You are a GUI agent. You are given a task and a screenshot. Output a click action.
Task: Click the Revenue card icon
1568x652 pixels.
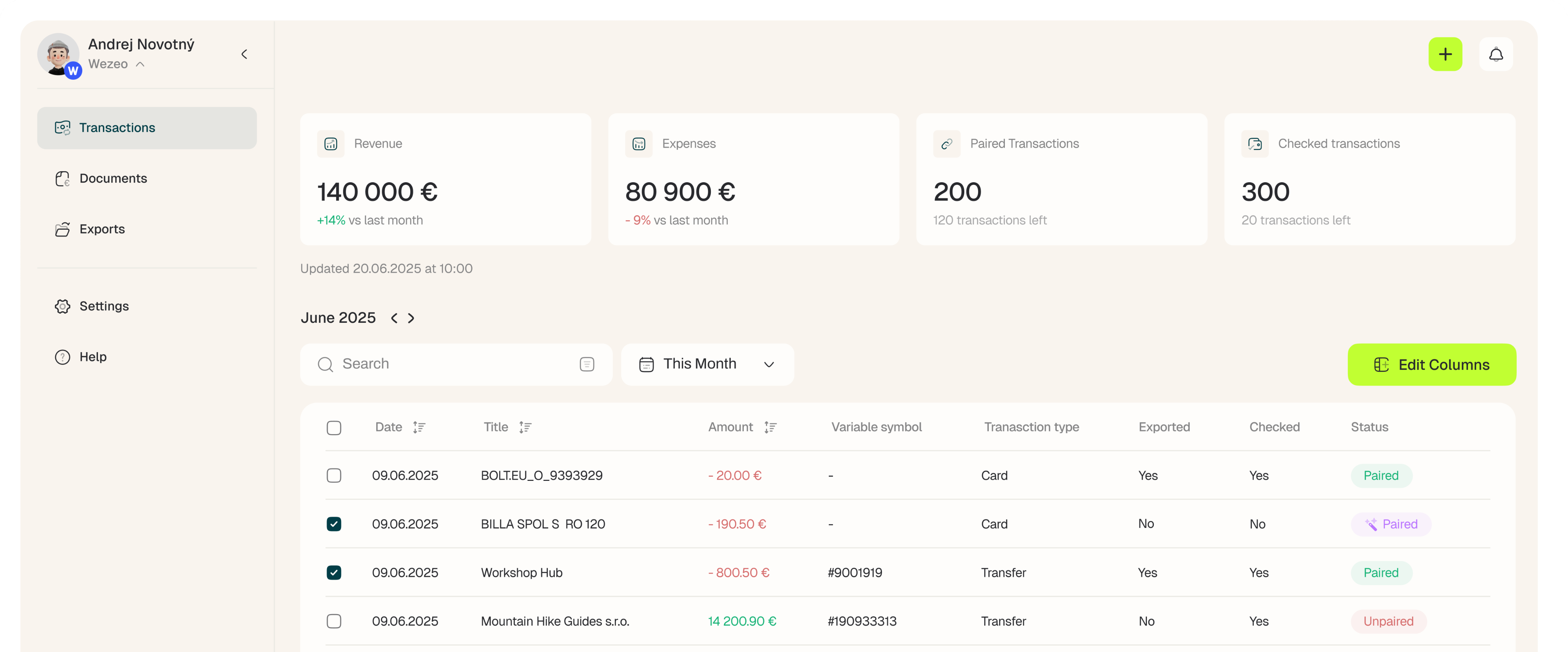pyautogui.click(x=330, y=144)
